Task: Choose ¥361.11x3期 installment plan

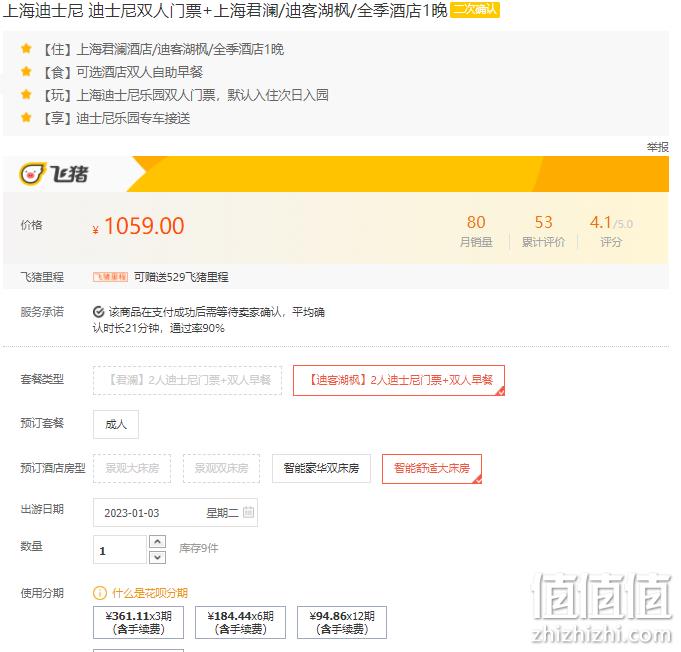Action: (139, 622)
